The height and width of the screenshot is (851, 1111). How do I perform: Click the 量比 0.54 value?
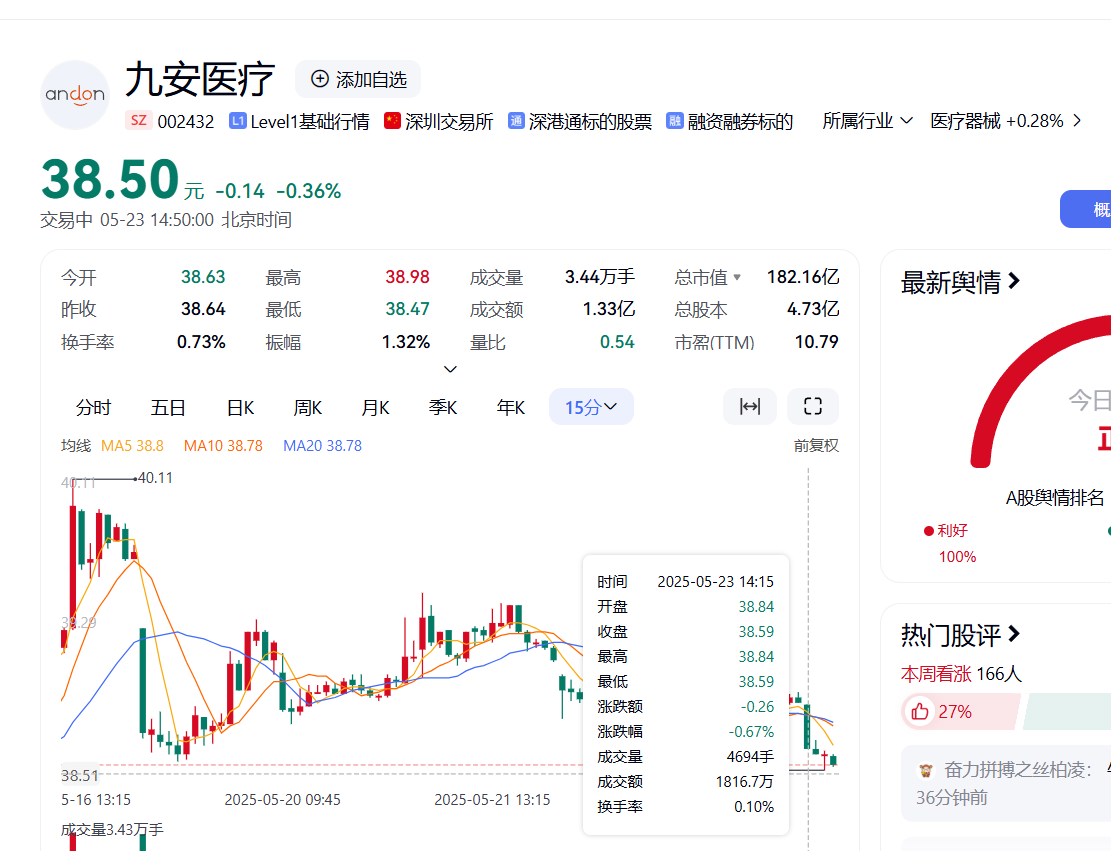[617, 342]
